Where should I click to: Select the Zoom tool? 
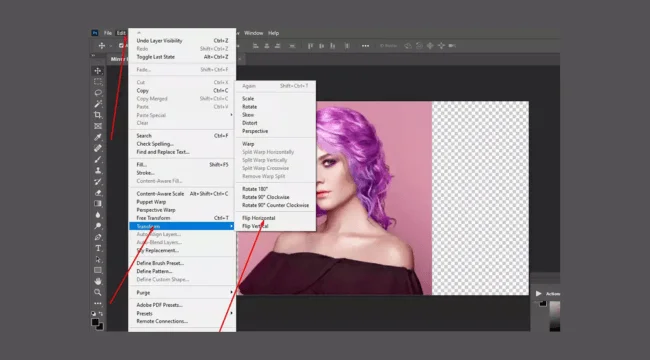tap(98, 292)
